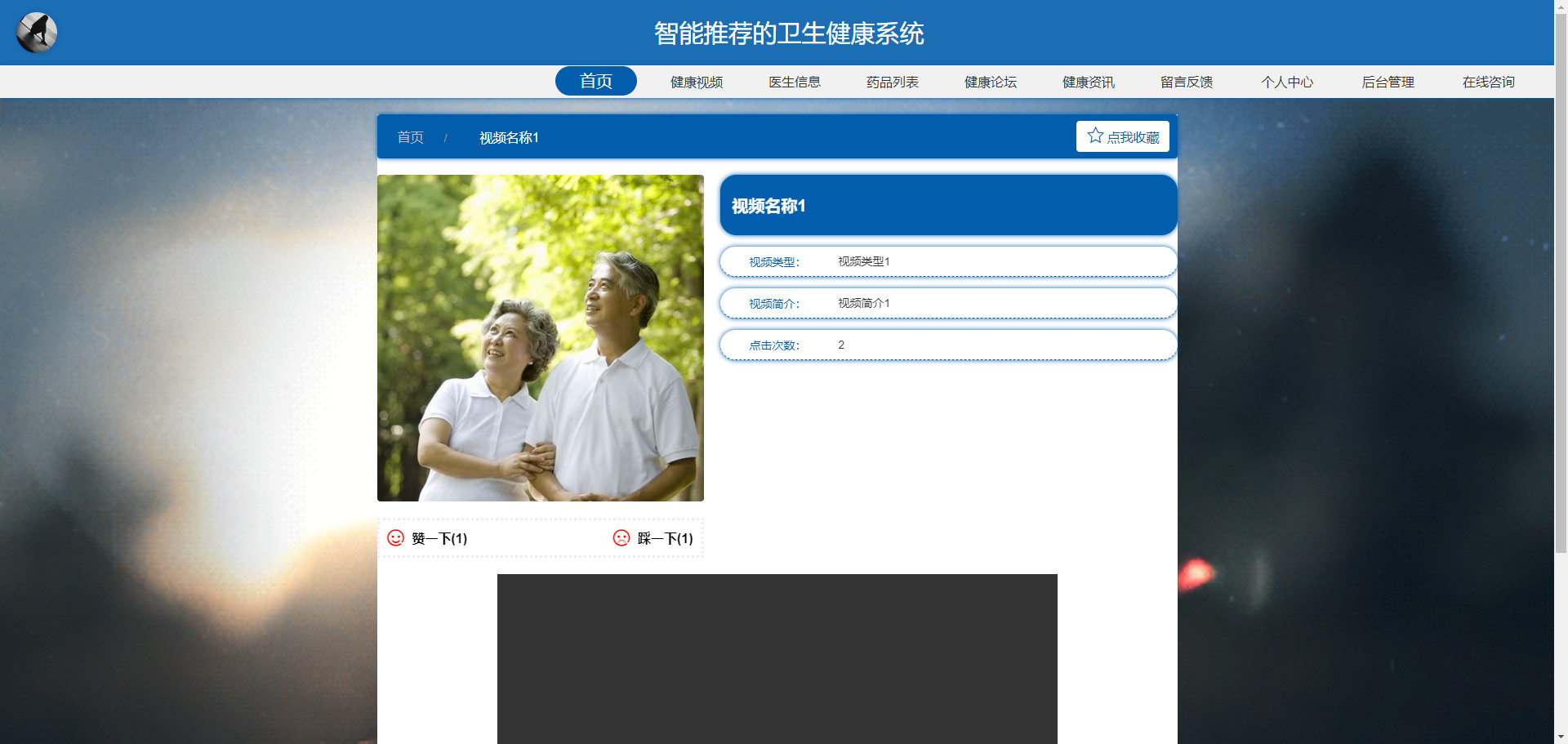Open 后台管理 link in navigation
The image size is (1568, 744).
pos(1388,82)
